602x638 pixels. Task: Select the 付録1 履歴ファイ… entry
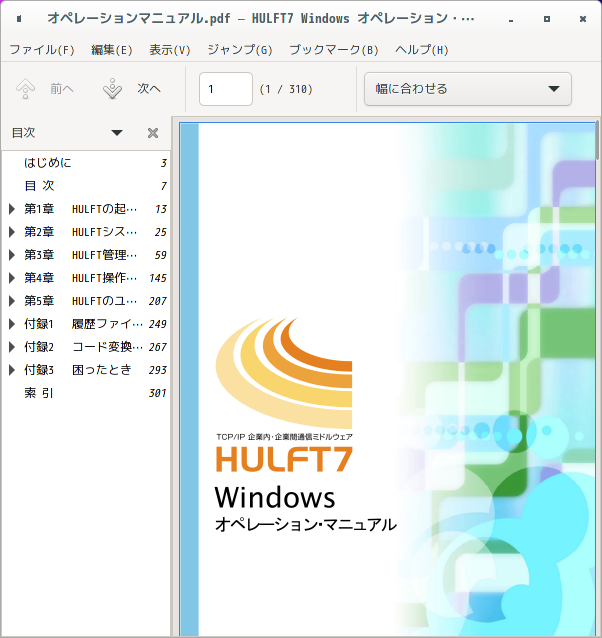86,324
